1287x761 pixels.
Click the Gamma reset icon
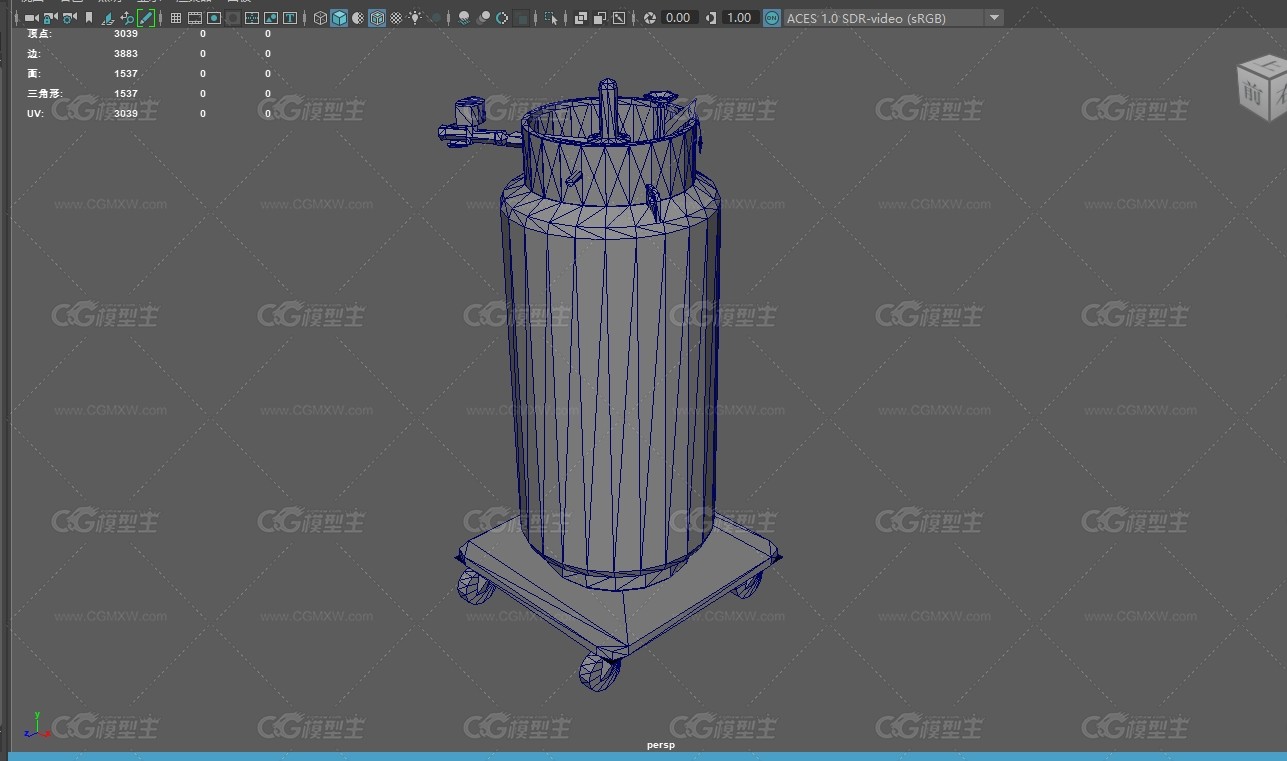click(x=711, y=18)
